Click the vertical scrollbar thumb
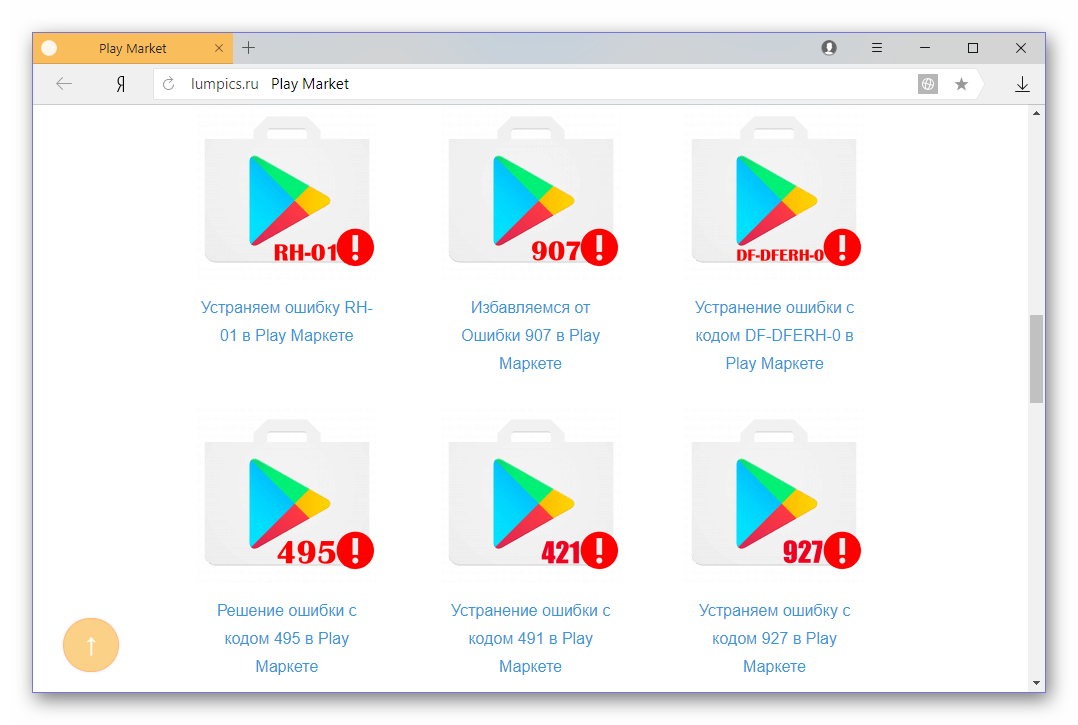The width and height of the screenshot is (1078, 725). pos(1036,359)
